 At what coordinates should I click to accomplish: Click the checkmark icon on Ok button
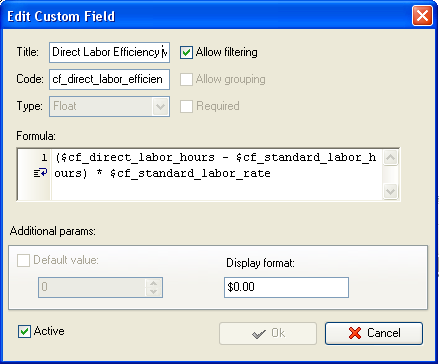[x=259, y=334]
